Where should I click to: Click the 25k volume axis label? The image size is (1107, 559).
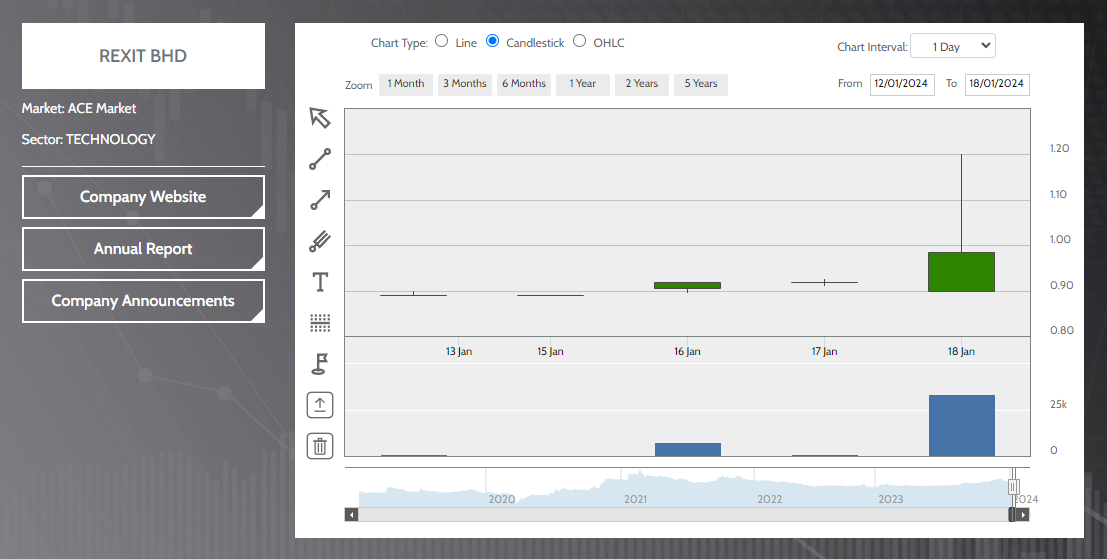[1059, 404]
